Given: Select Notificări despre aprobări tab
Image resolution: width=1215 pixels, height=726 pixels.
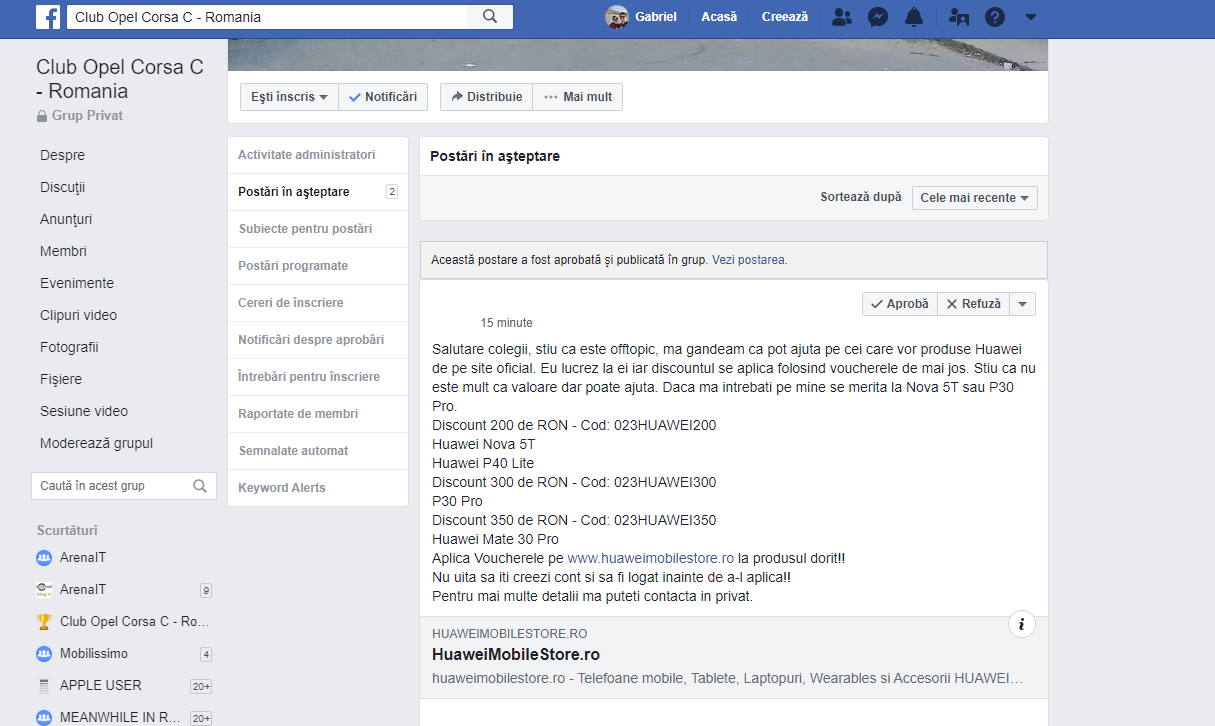Looking at the screenshot, I should coord(318,340).
